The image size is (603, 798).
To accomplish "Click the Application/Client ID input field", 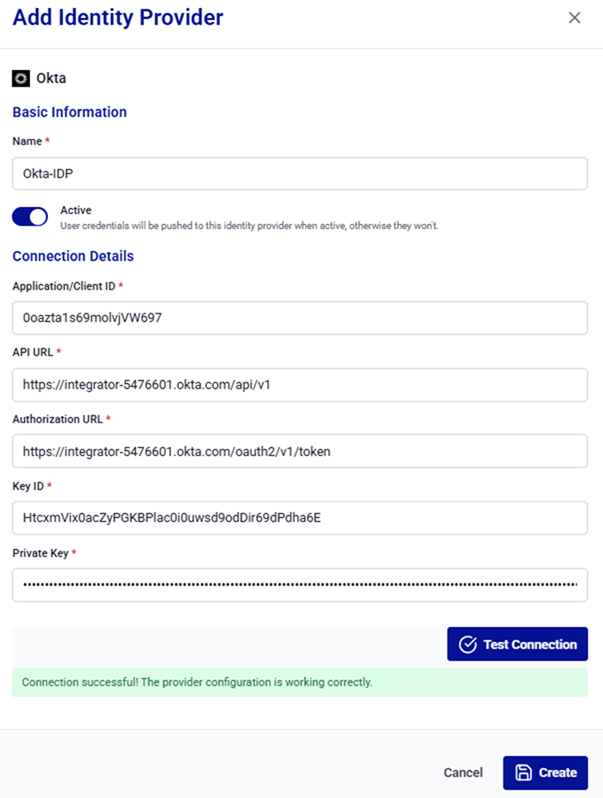I will 300,318.
